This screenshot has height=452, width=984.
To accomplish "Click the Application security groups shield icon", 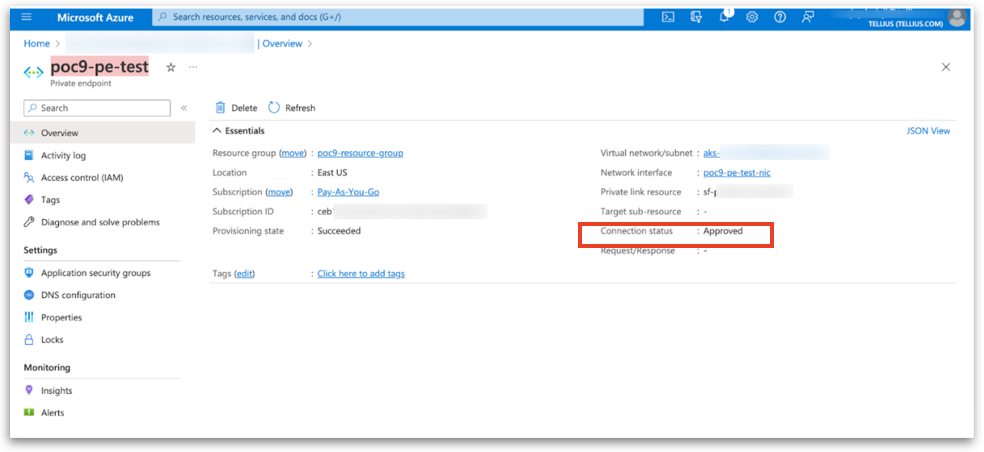I will 28,273.
